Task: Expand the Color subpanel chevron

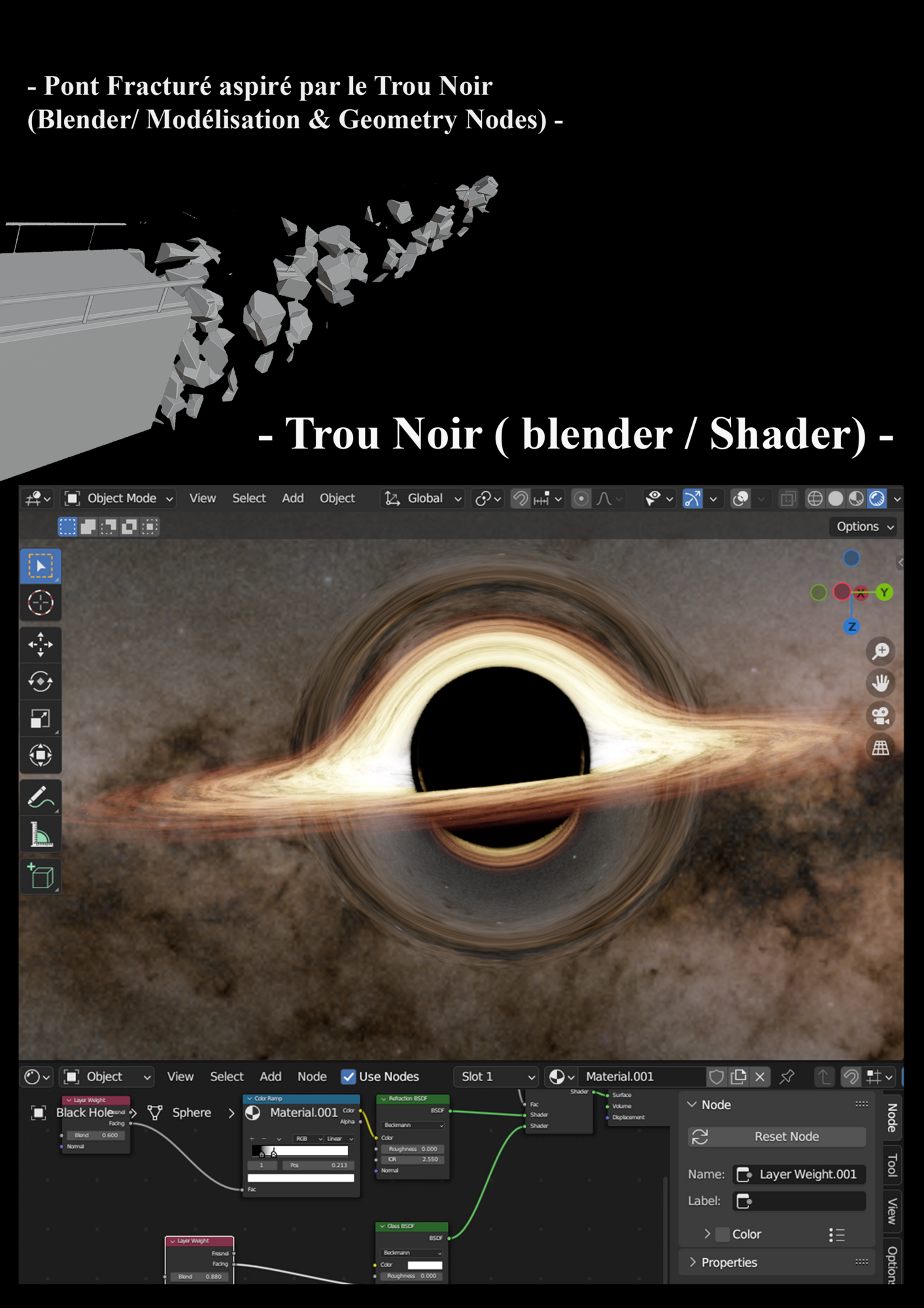Action: point(707,1233)
